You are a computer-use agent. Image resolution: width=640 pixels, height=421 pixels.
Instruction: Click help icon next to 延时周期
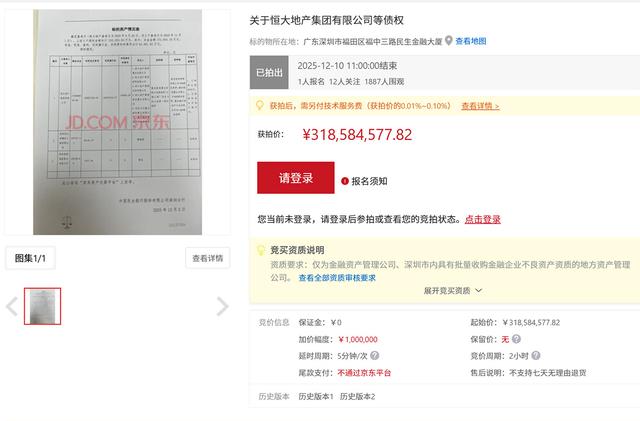click(x=374, y=356)
